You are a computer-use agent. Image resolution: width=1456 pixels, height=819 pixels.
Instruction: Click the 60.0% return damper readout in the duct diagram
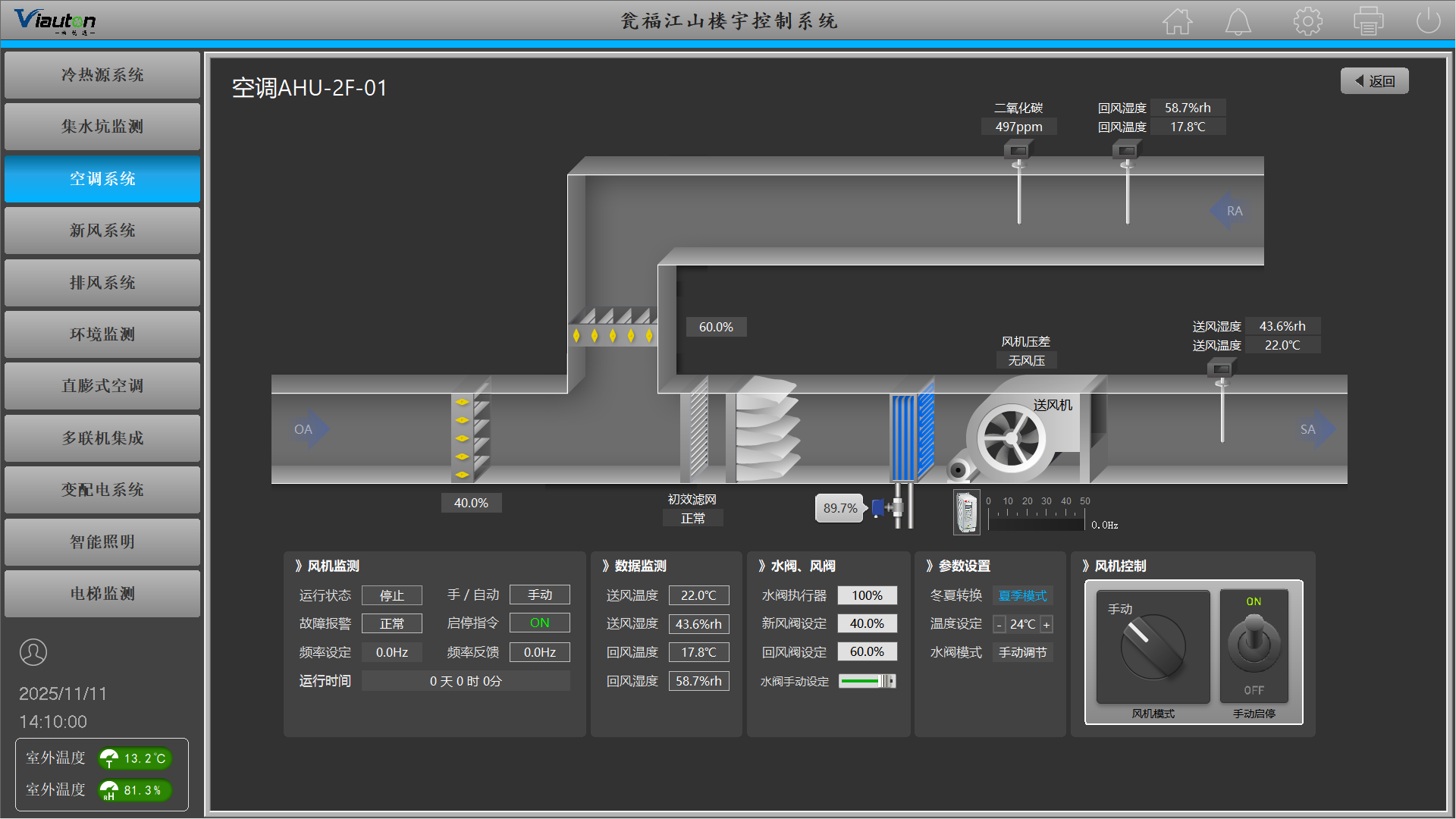coord(716,327)
